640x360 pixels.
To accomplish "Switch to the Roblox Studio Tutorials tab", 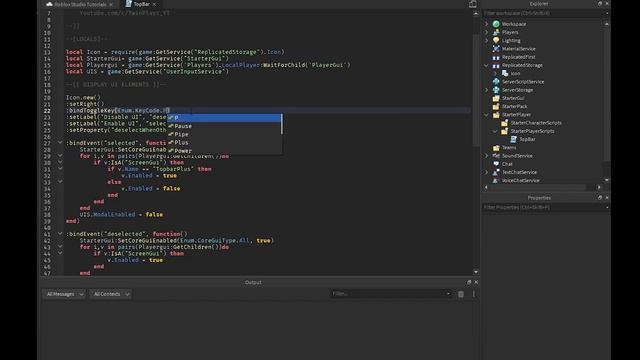I will point(80,4).
